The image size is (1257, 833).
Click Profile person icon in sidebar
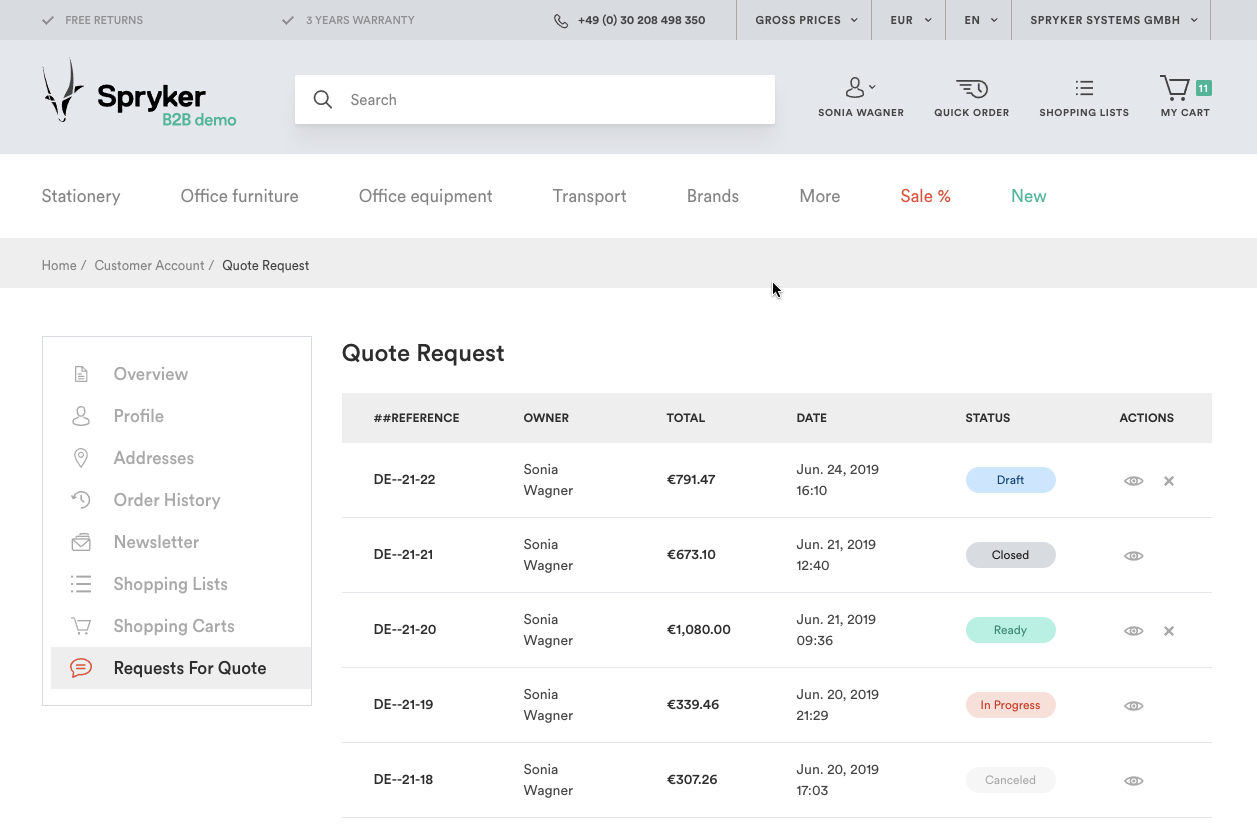(81, 416)
